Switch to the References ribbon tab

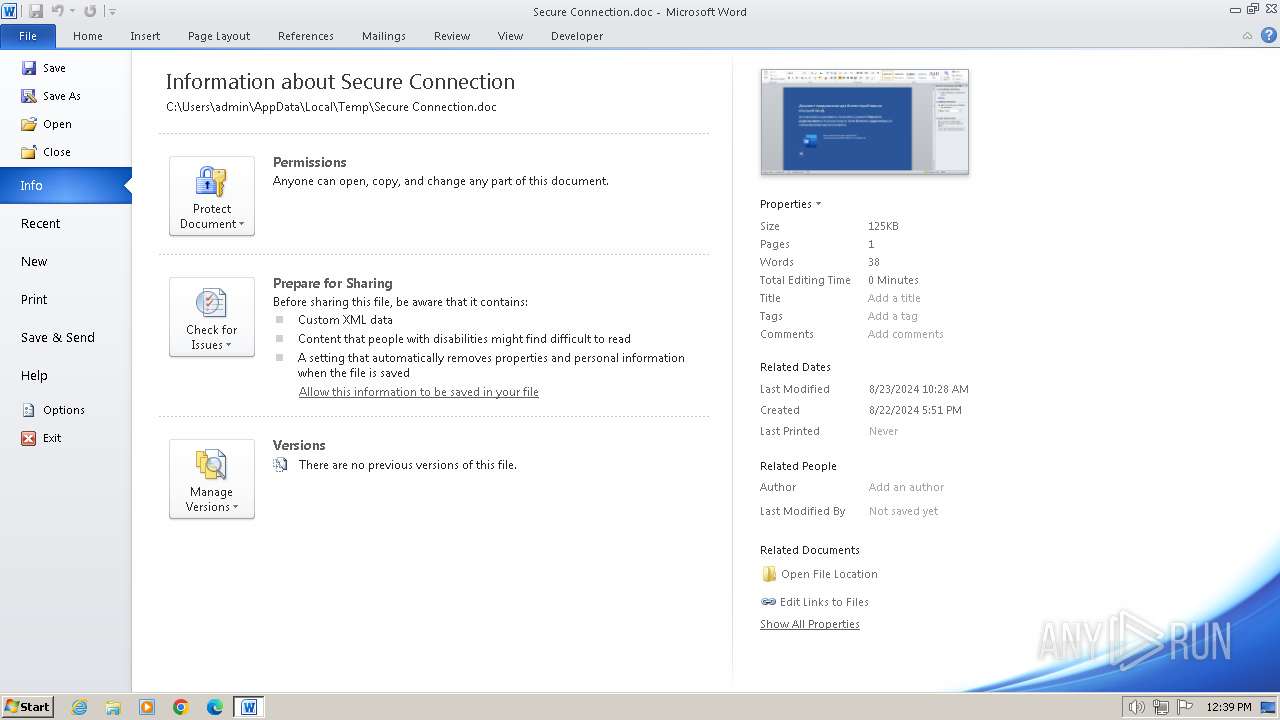point(306,36)
